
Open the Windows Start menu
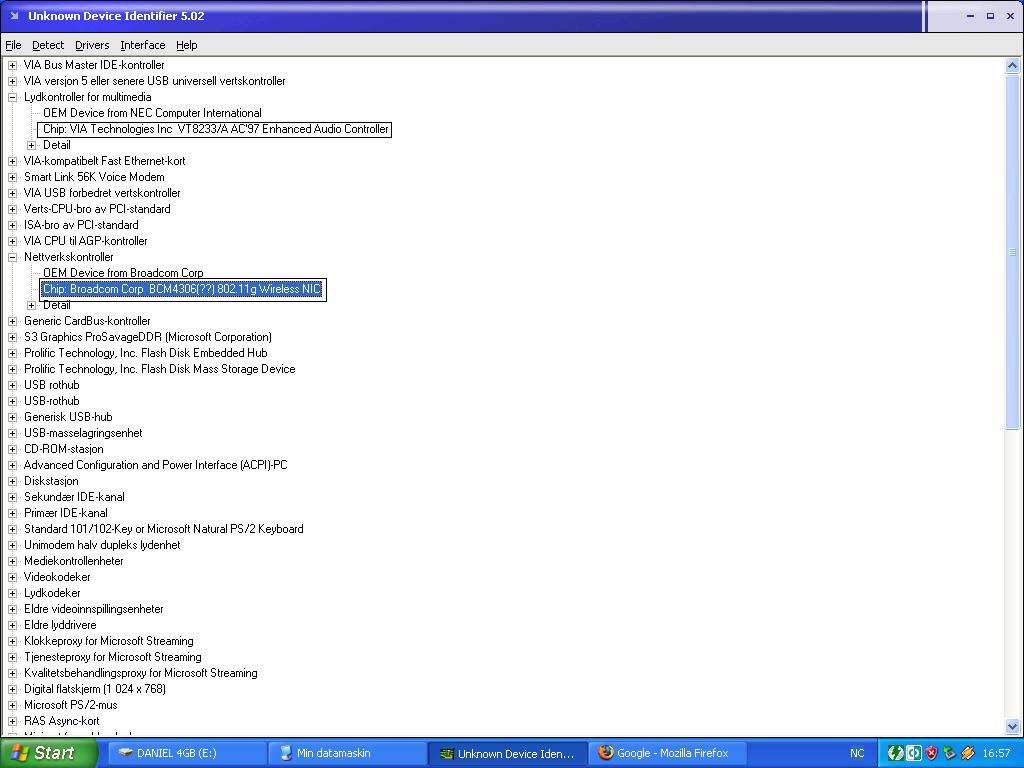click(x=48, y=753)
